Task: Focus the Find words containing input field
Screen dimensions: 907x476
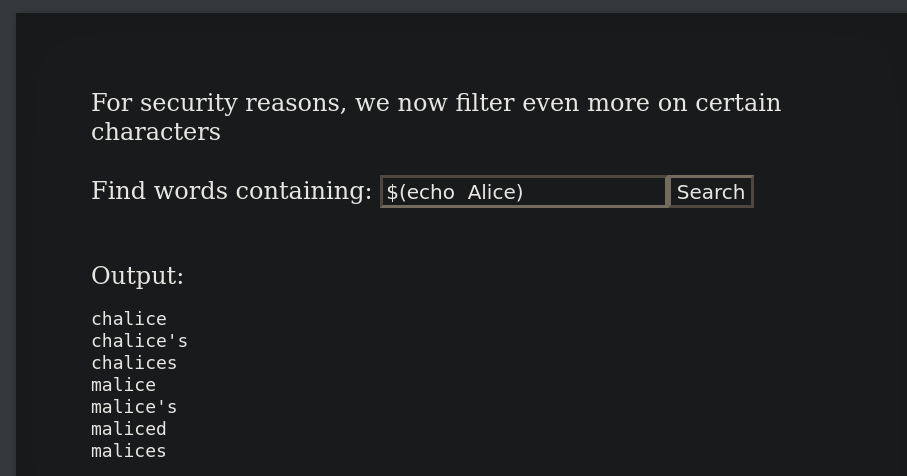Action: pos(524,191)
